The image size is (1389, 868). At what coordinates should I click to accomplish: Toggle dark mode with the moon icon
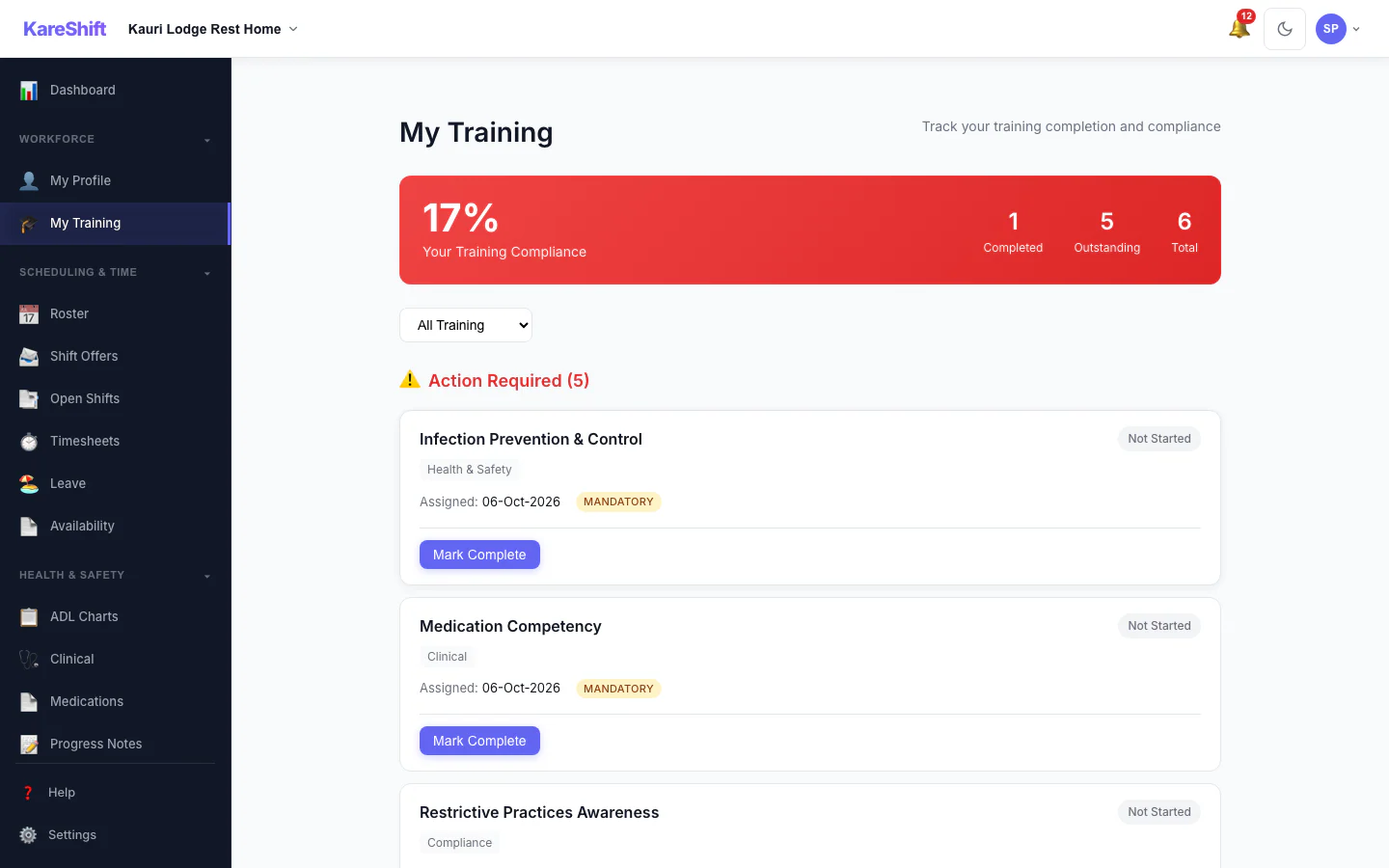(1285, 29)
